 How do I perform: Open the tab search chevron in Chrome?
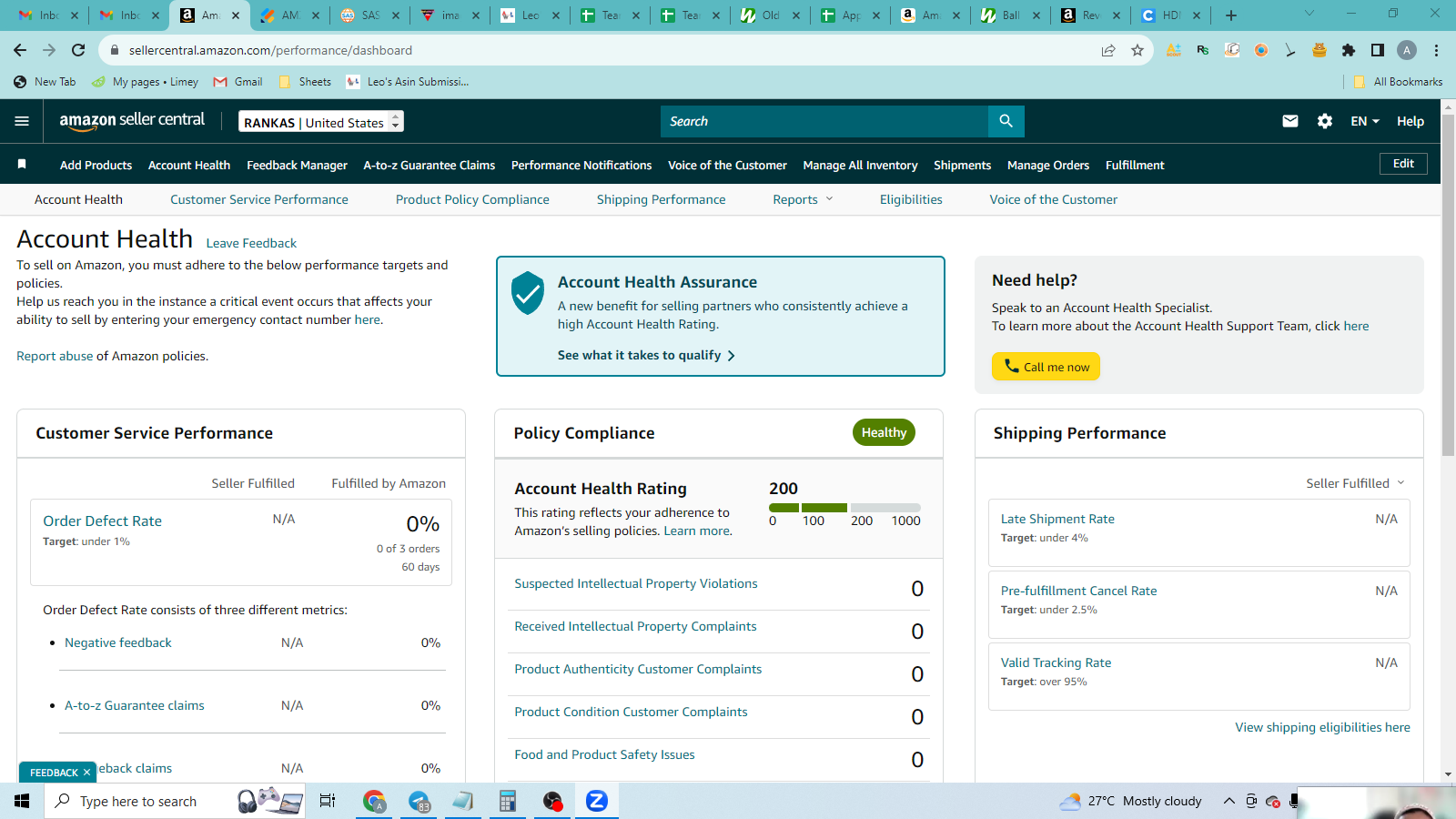pos(1309,14)
